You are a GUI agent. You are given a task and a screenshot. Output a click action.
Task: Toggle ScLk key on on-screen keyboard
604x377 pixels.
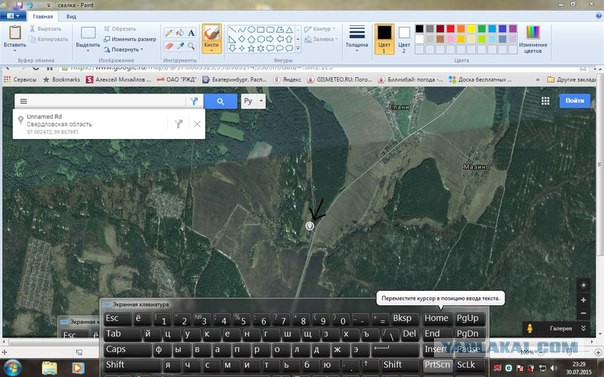pyautogui.click(x=470, y=365)
